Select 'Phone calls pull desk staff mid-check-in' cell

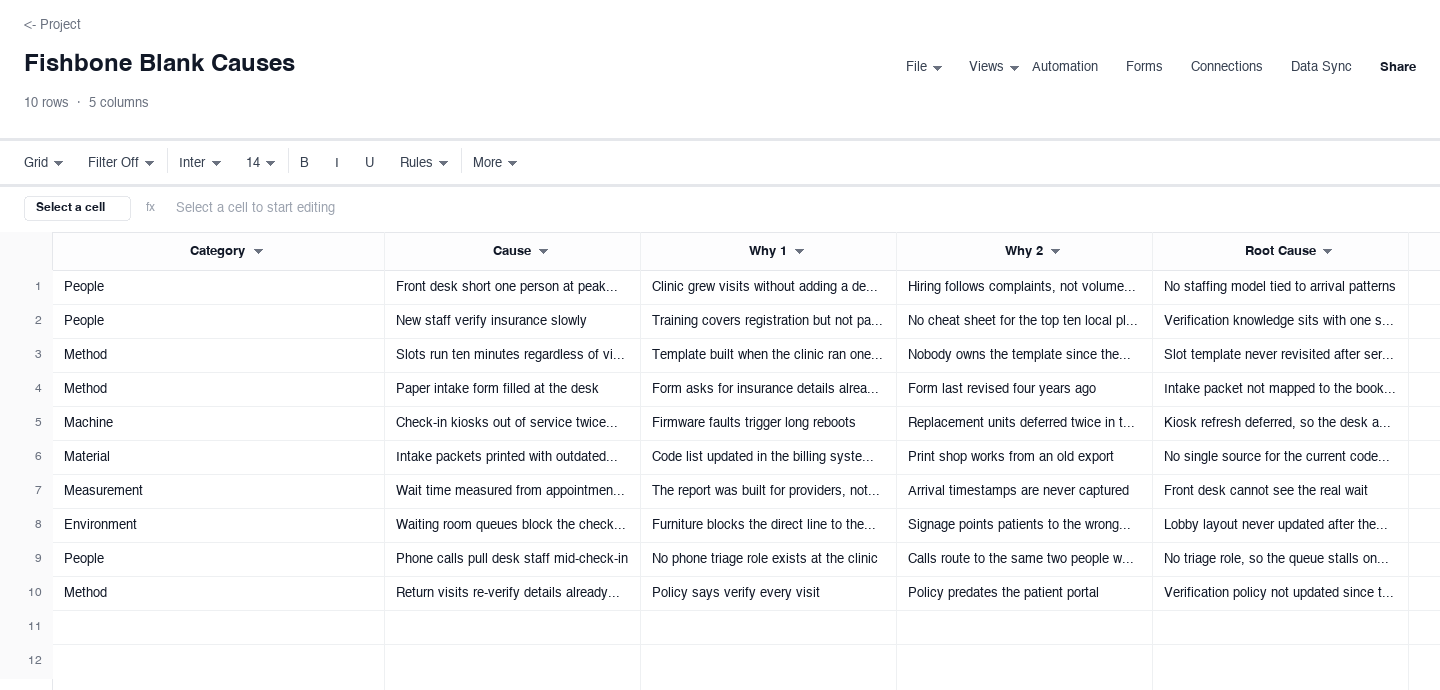point(512,559)
